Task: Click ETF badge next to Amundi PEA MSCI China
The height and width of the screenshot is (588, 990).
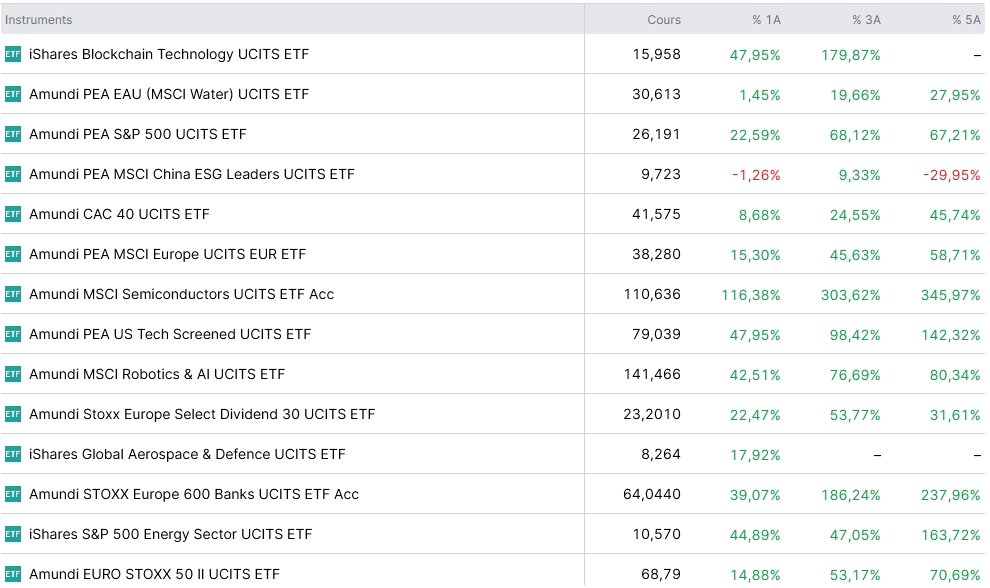Action: click(13, 174)
